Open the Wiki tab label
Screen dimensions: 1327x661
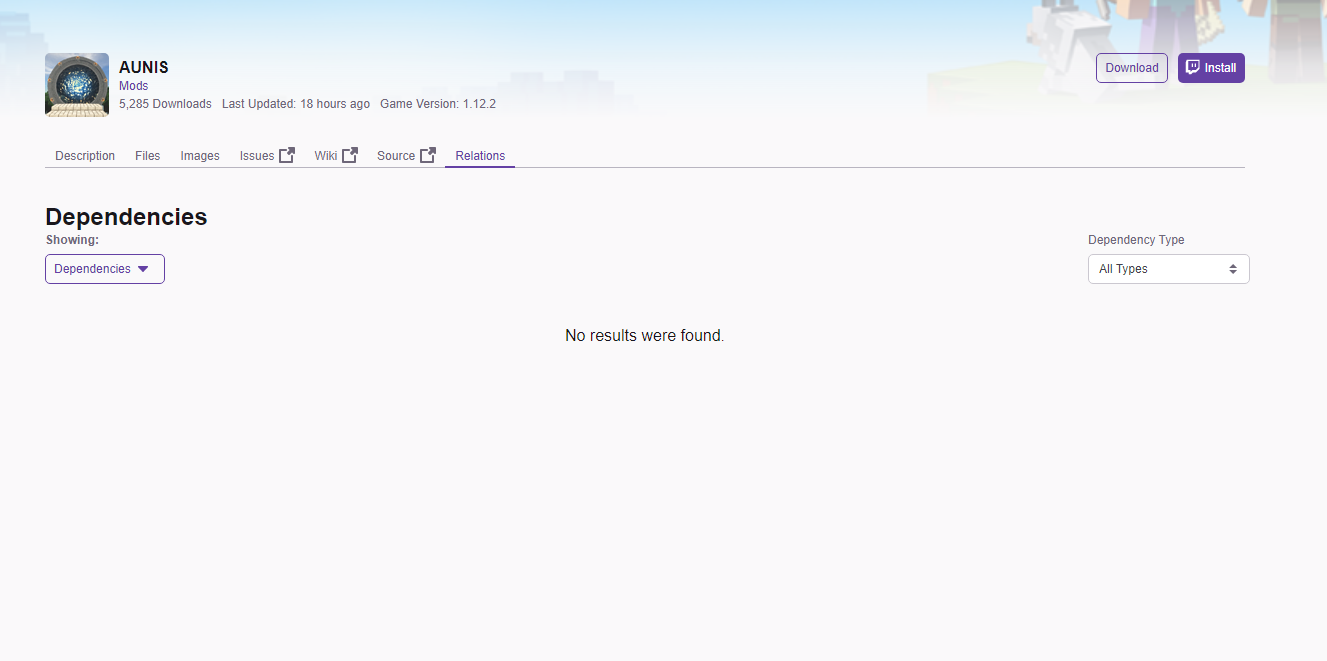click(x=326, y=156)
